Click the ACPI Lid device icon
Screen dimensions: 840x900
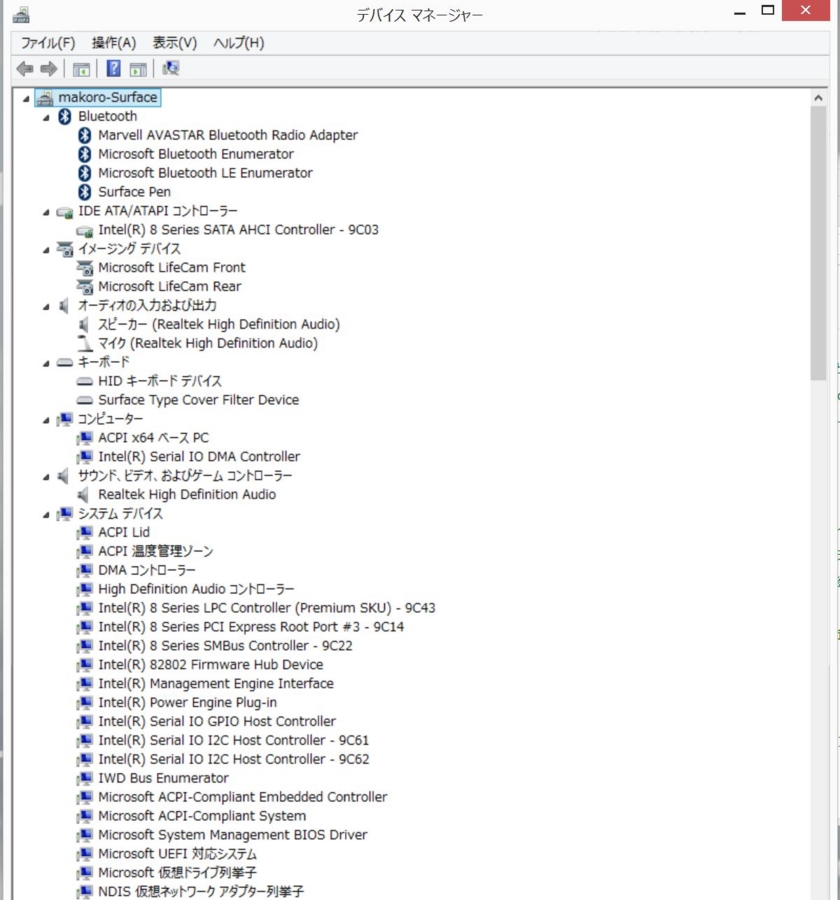pyautogui.click(x=85, y=533)
